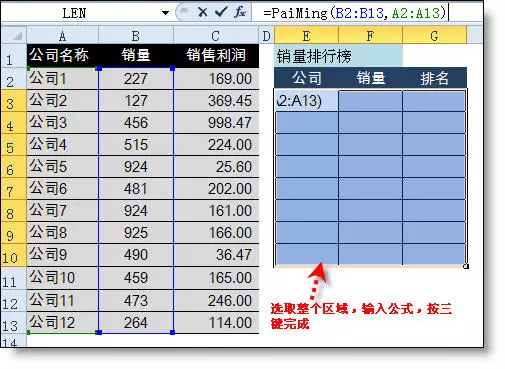Click cell containing 公司8
This screenshot has height=369, width=505.
(62, 233)
